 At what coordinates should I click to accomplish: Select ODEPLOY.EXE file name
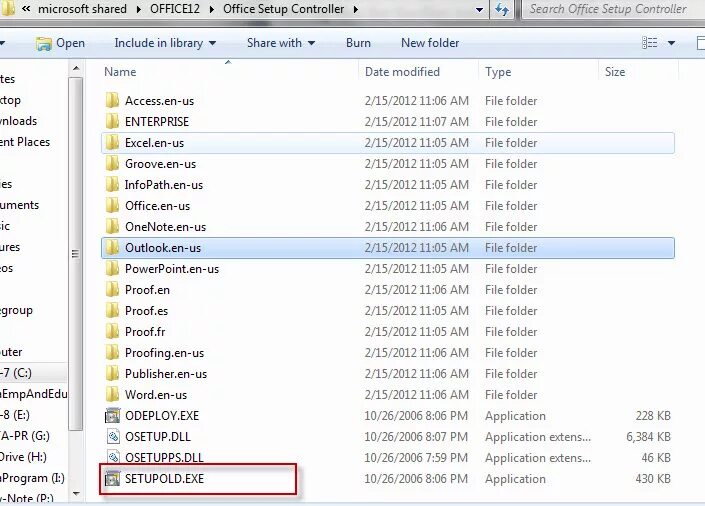162,416
